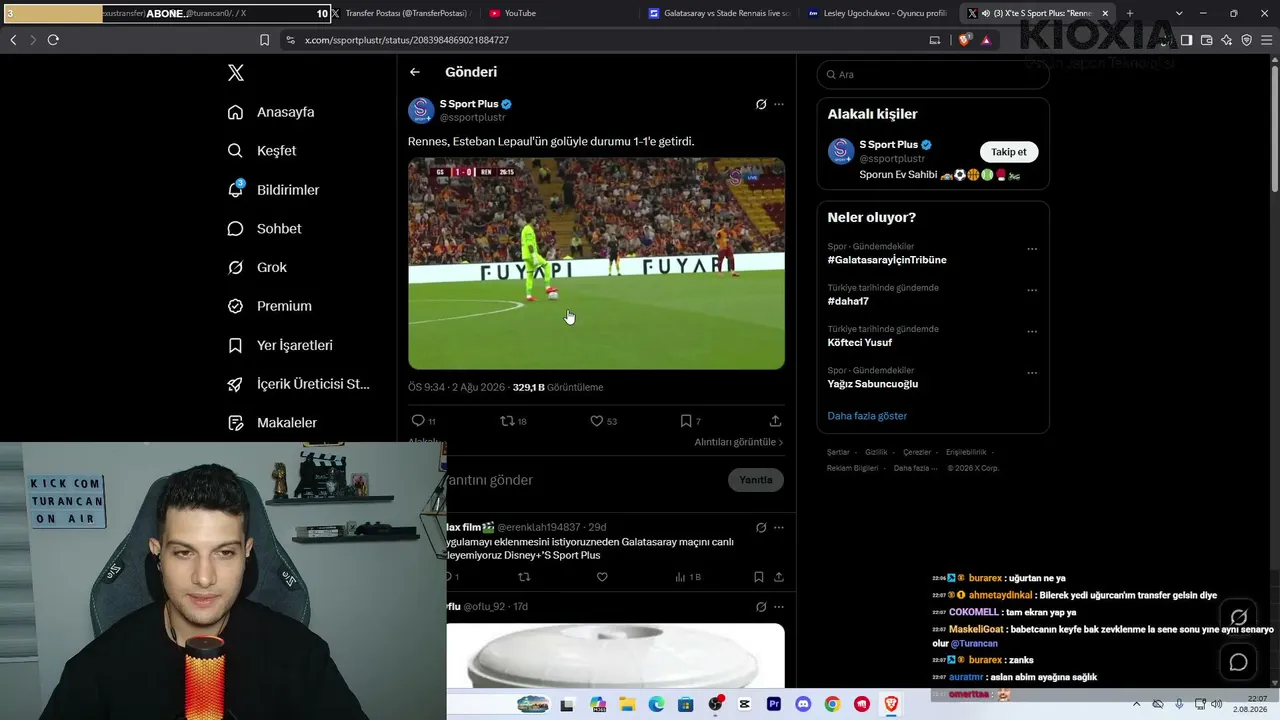Open more options for Köfteci Yusuf trend
This screenshot has height=720, width=1280.
pyautogui.click(x=1032, y=332)
